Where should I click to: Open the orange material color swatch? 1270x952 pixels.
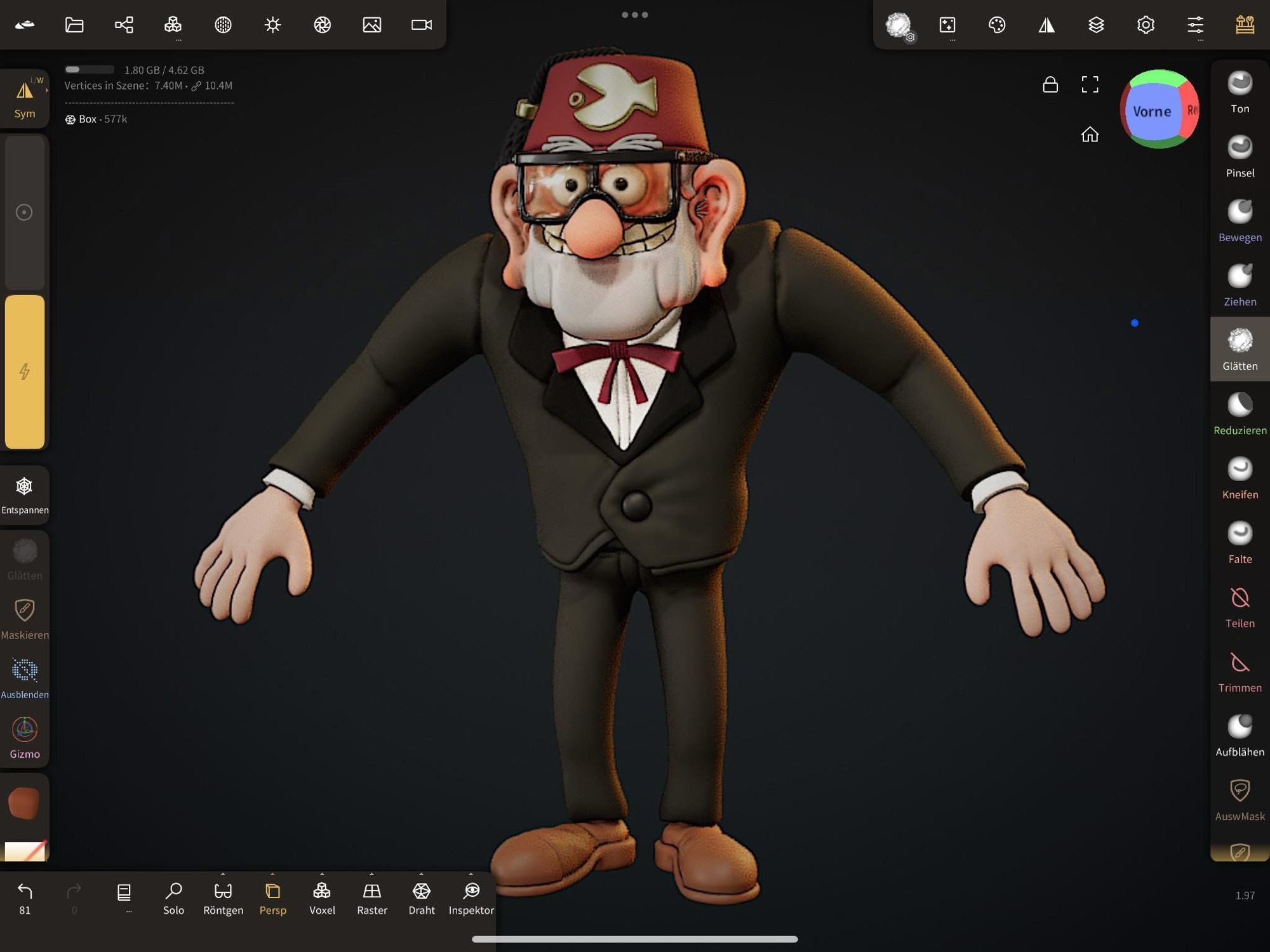coord(24,803)
